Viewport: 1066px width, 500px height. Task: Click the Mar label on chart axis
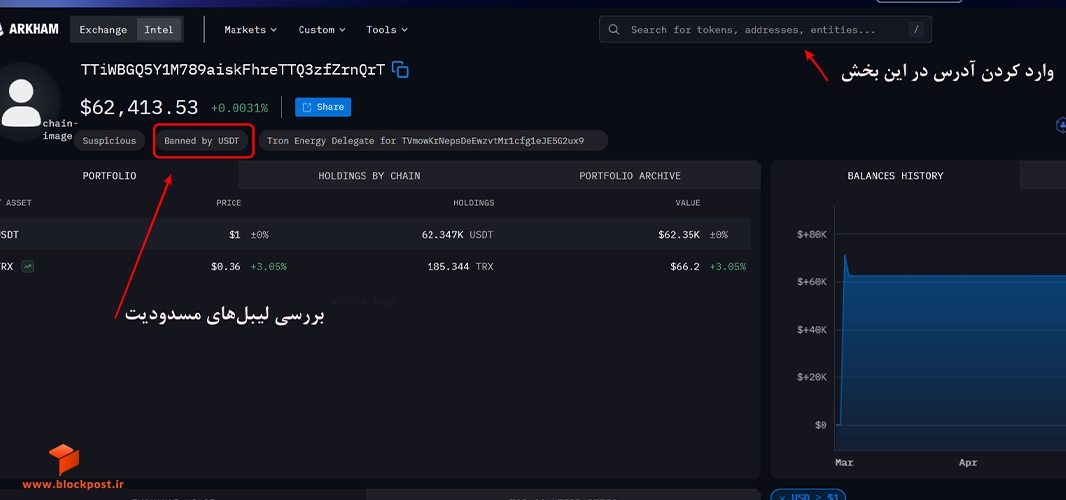[x=844, y=463]
